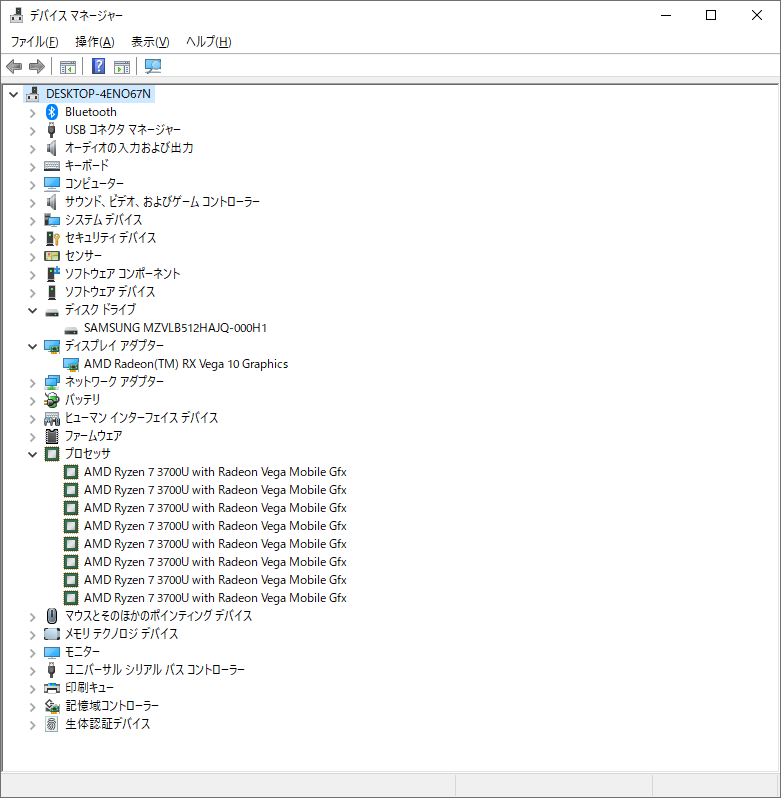Click the blue Help question mark icon

98,66
